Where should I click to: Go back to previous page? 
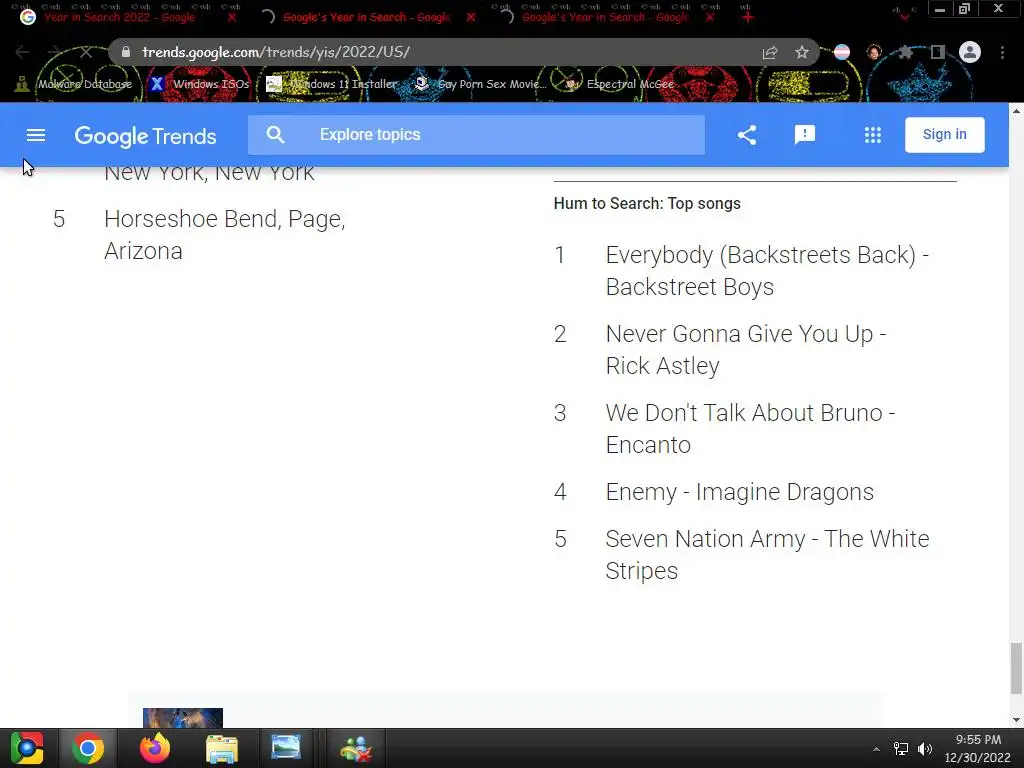(x=22, y=52)
